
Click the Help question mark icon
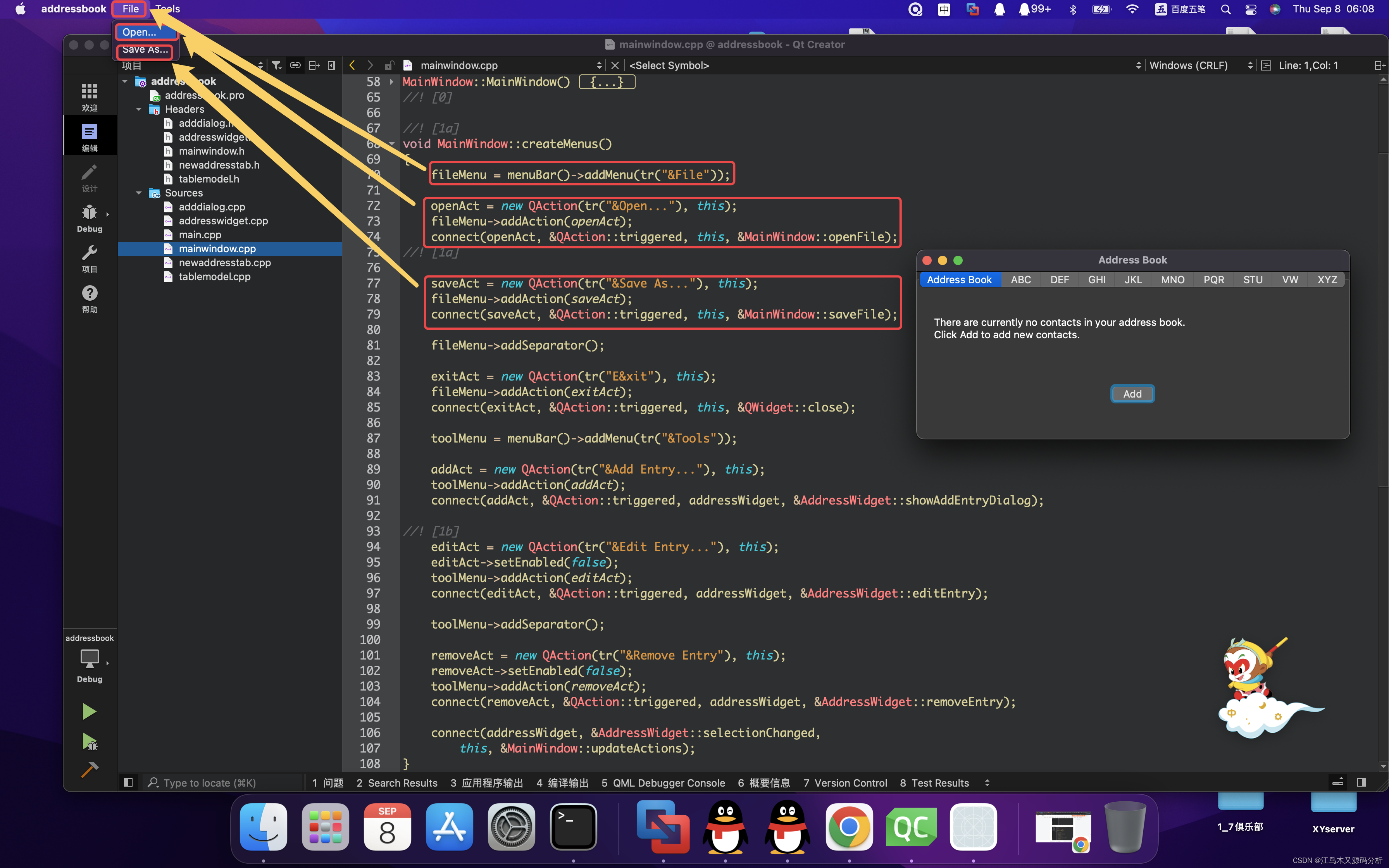89,293
